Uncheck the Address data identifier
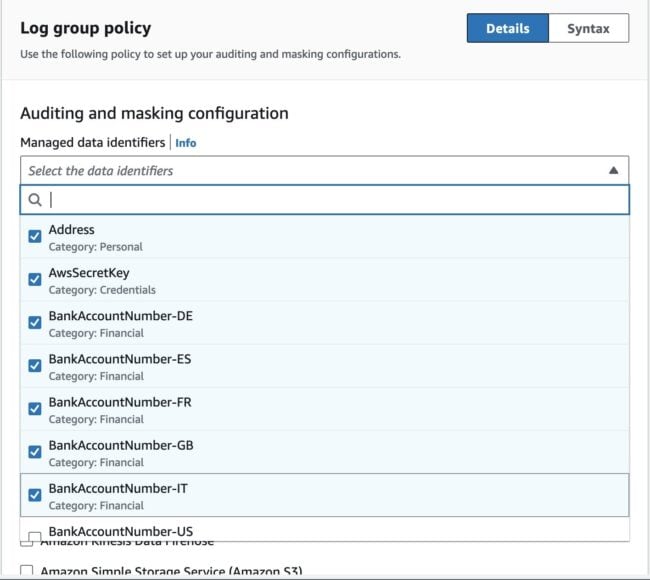Image resolution: width=650 pixels, height=580 pixels. click(35, 237)
